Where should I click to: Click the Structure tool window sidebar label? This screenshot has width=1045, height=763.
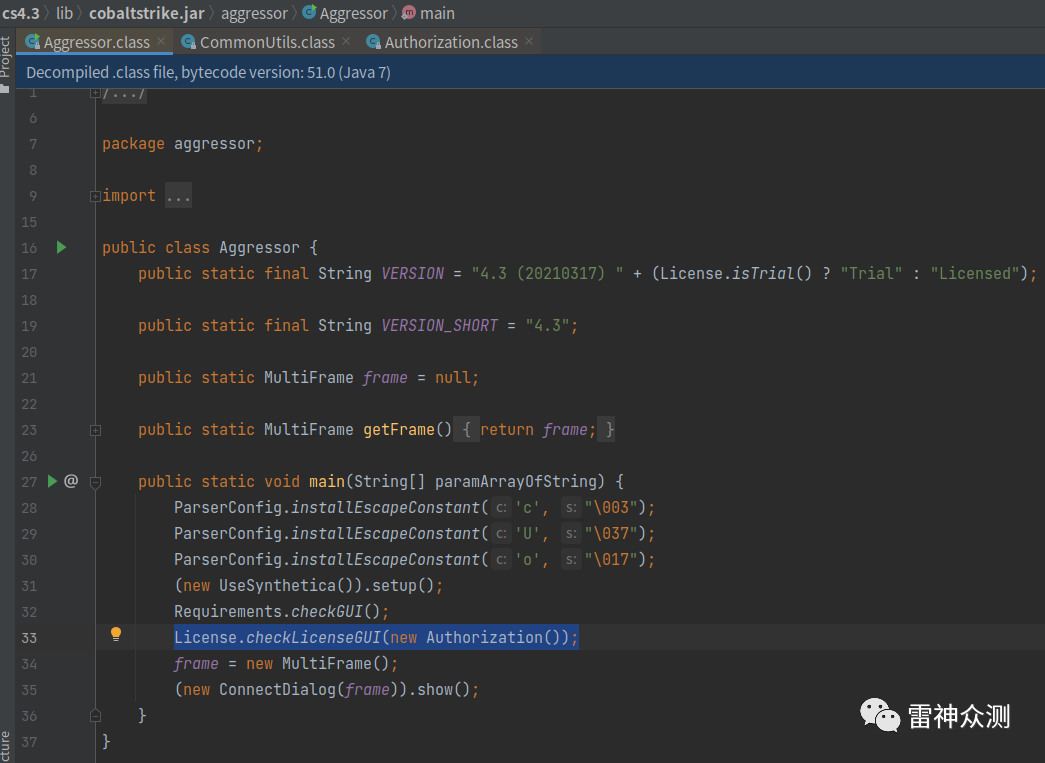click(x=6, y=746)
